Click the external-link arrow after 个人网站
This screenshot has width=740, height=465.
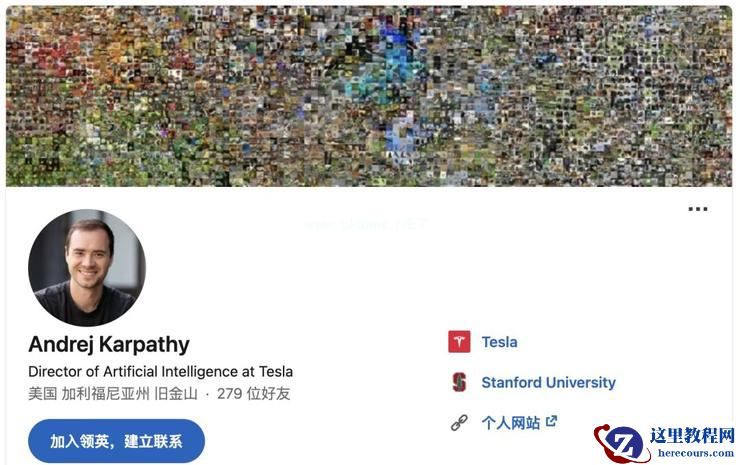551,421
